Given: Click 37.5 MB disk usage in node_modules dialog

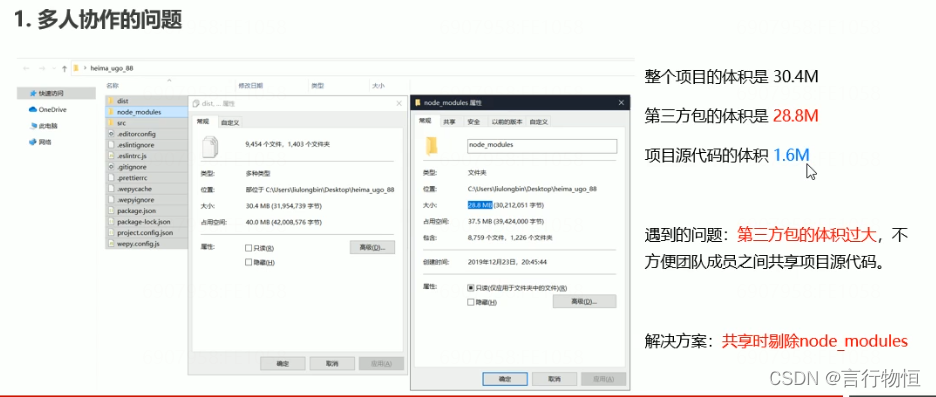Looking at the screenshot, I should click(506, 221).
